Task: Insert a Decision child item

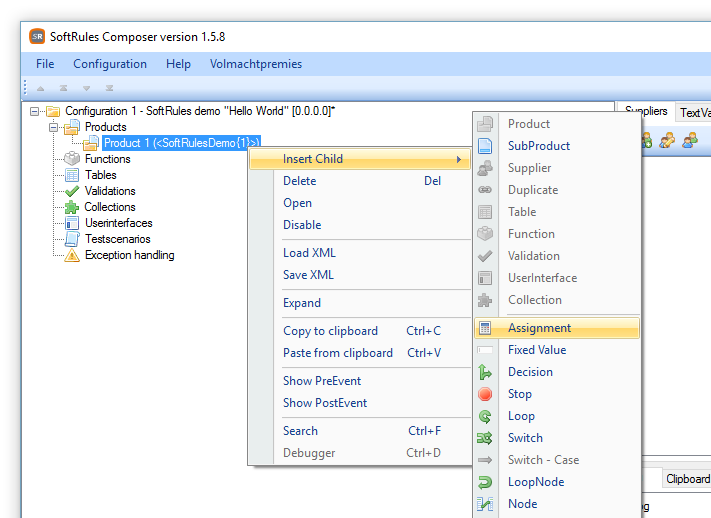Action: pyautogui.click(x=557, y=372)
